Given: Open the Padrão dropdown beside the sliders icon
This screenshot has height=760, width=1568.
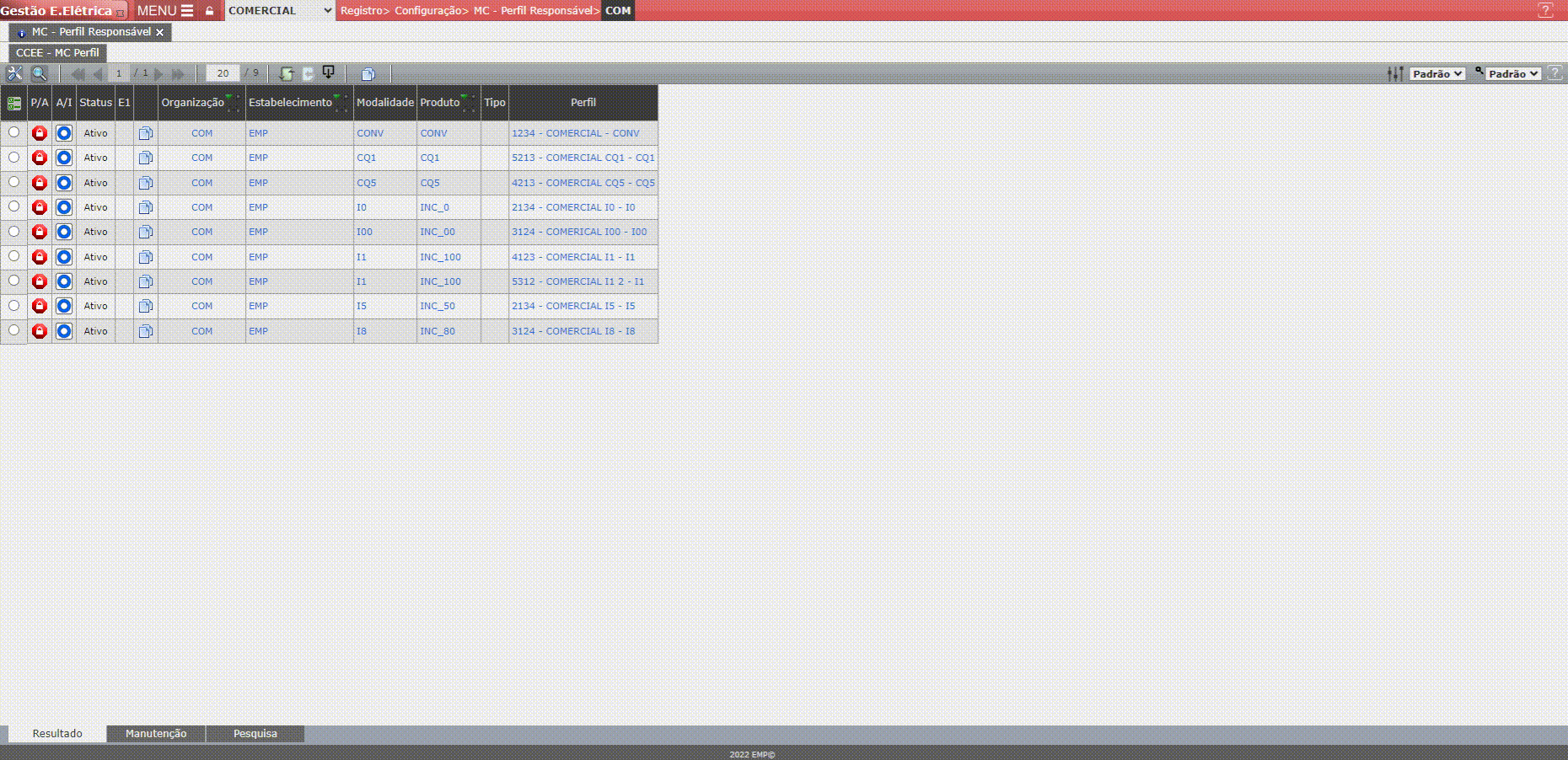Looking at the screenshot, I should tap(1437, 74).
